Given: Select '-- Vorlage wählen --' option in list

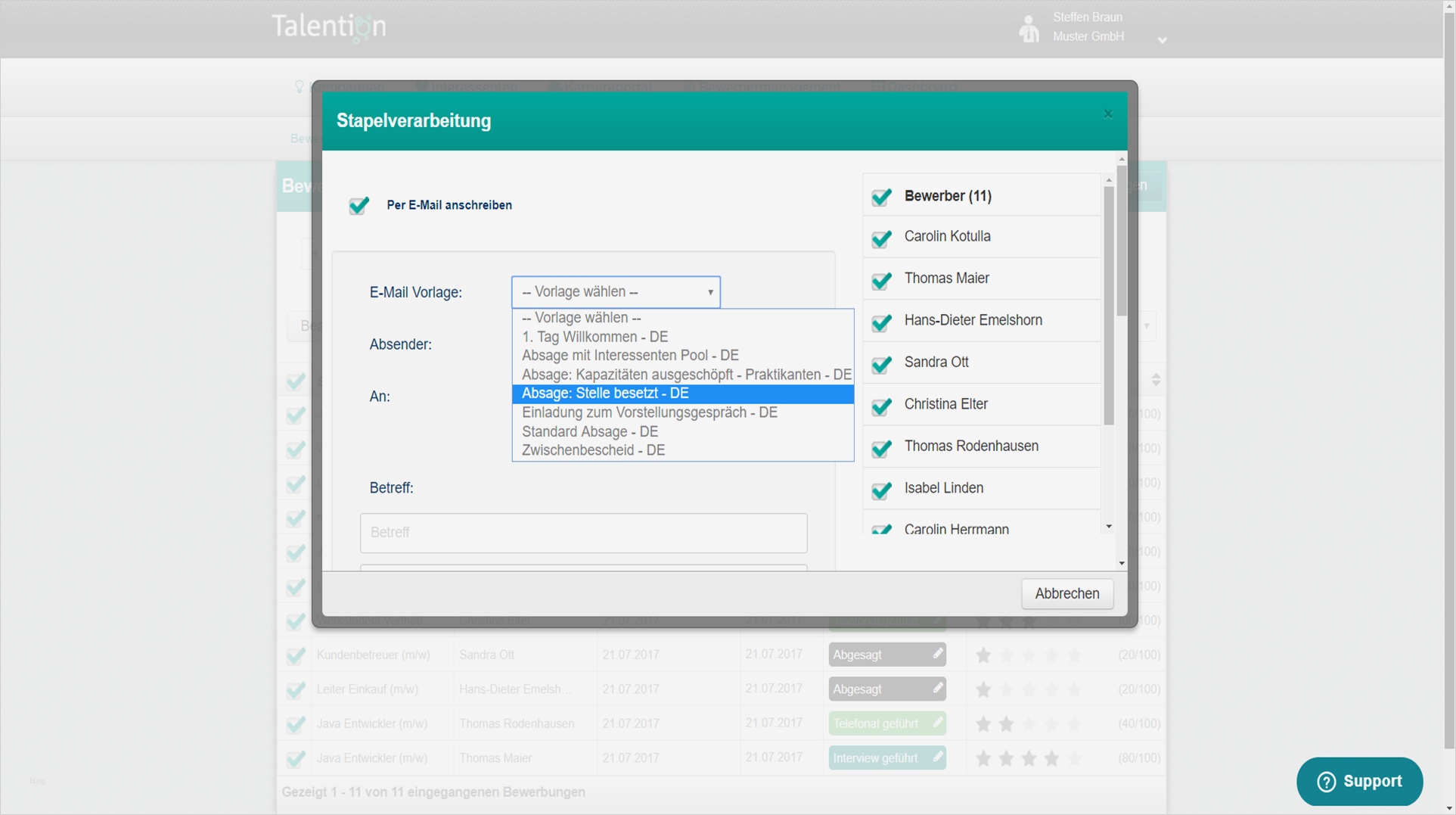Looking at the screenshot, I should pos(682,318).
